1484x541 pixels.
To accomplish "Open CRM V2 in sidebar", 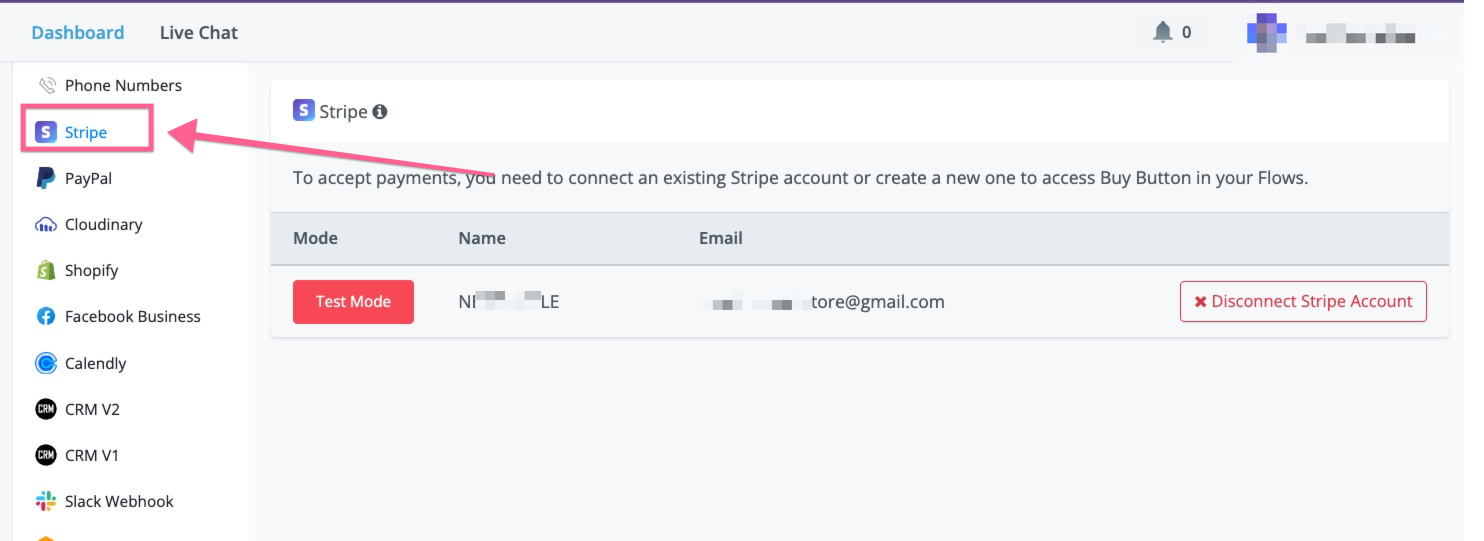I will coord(92,409).
